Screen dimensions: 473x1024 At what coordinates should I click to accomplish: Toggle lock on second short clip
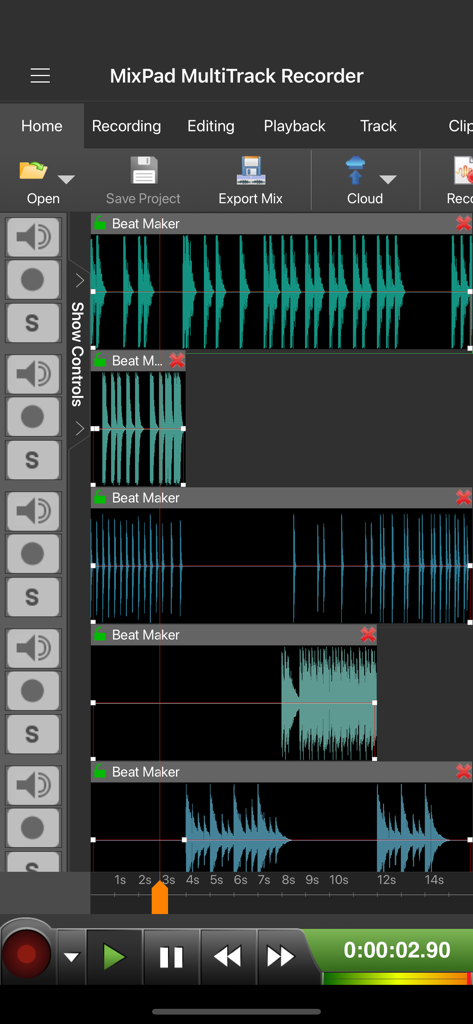(100, 360)
